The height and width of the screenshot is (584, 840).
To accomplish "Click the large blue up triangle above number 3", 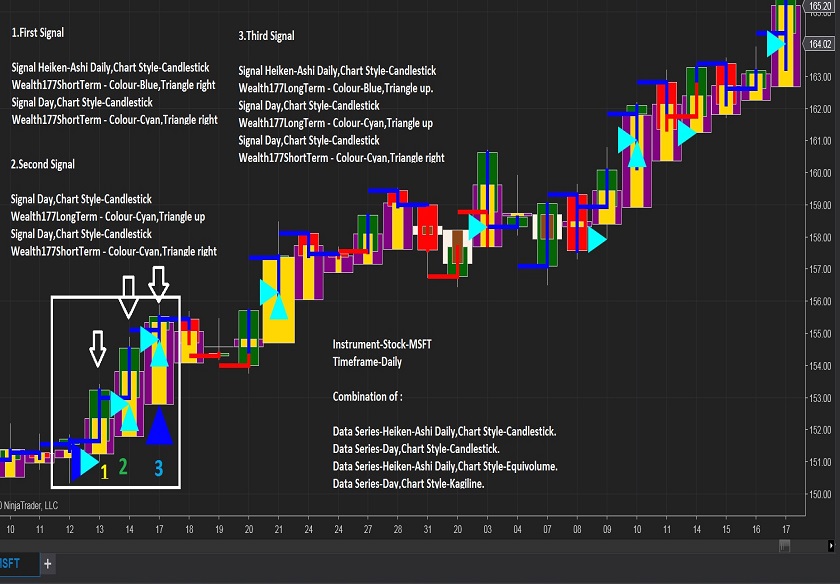I will point(159,427).
